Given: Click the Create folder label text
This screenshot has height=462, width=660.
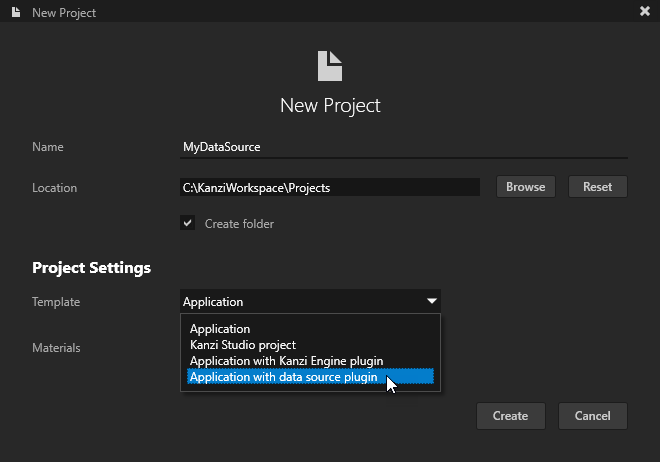Looking at the screenshot, I should click(x=239, y=224).
